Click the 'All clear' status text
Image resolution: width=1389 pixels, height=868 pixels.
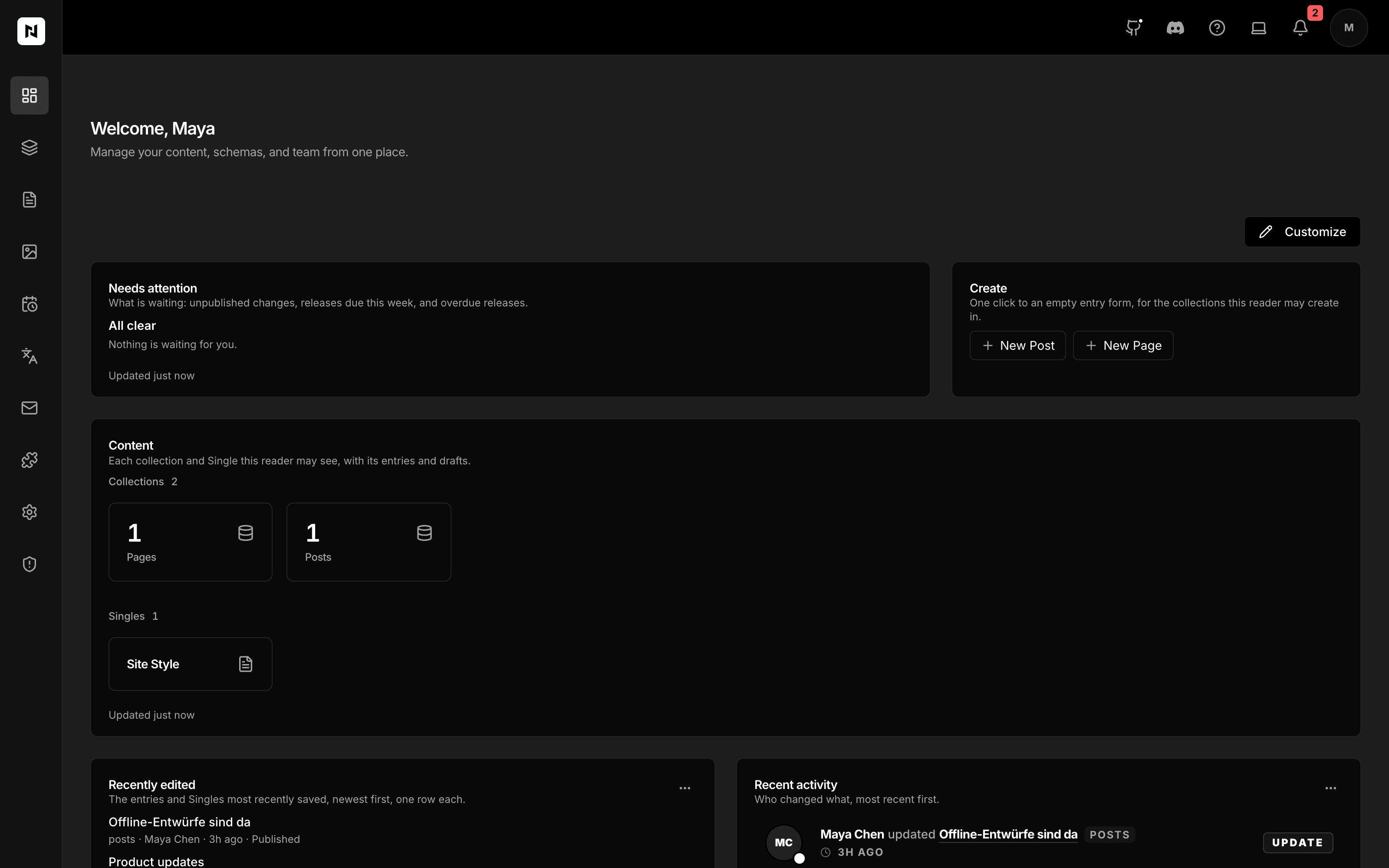(132, 325)
